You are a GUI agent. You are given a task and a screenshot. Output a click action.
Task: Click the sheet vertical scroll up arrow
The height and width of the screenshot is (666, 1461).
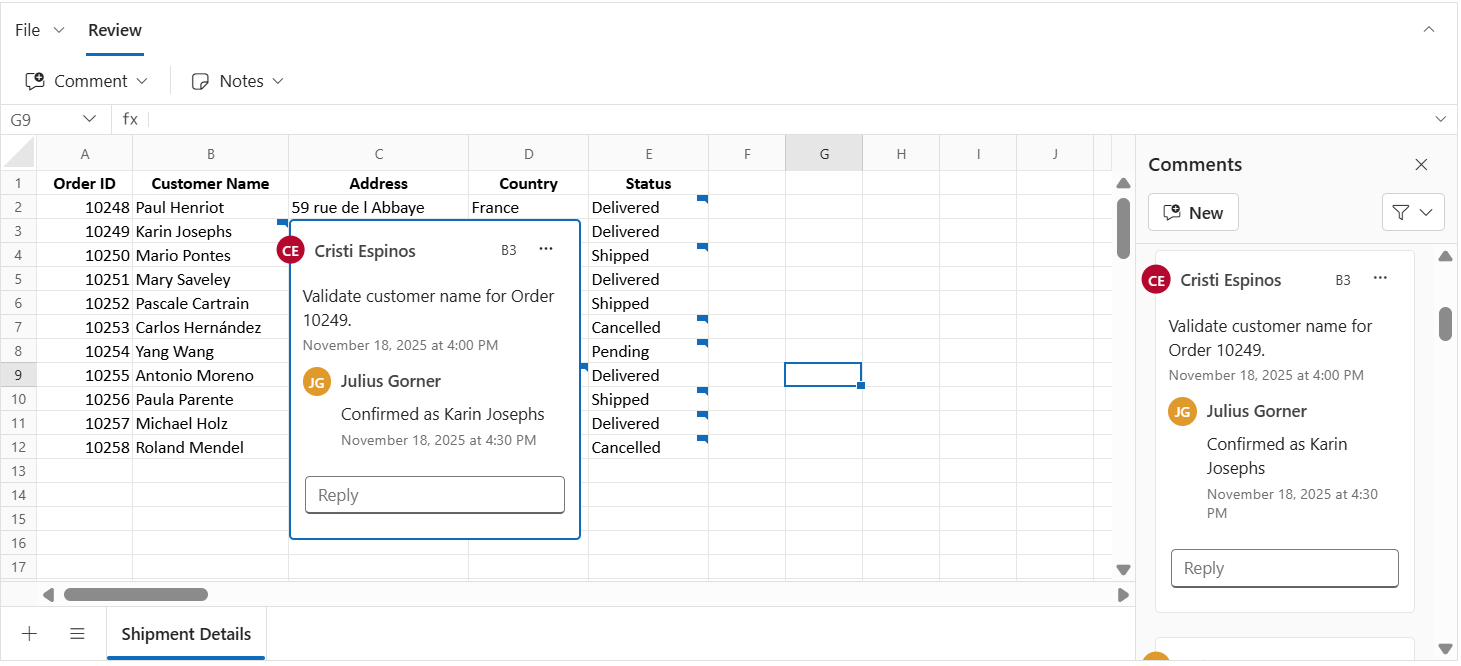1123,183
